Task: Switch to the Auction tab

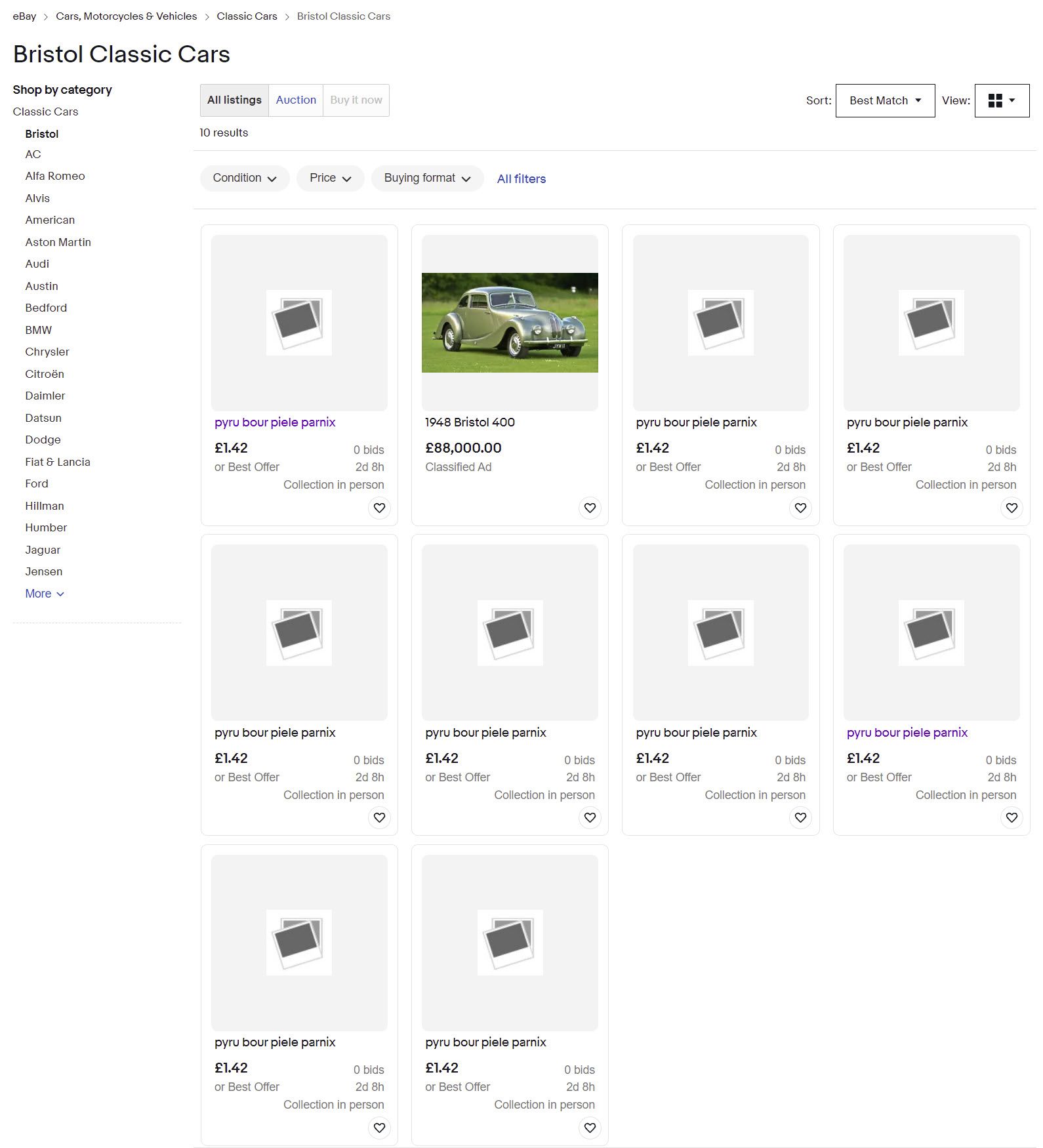Action: click(x=296, y=100)
